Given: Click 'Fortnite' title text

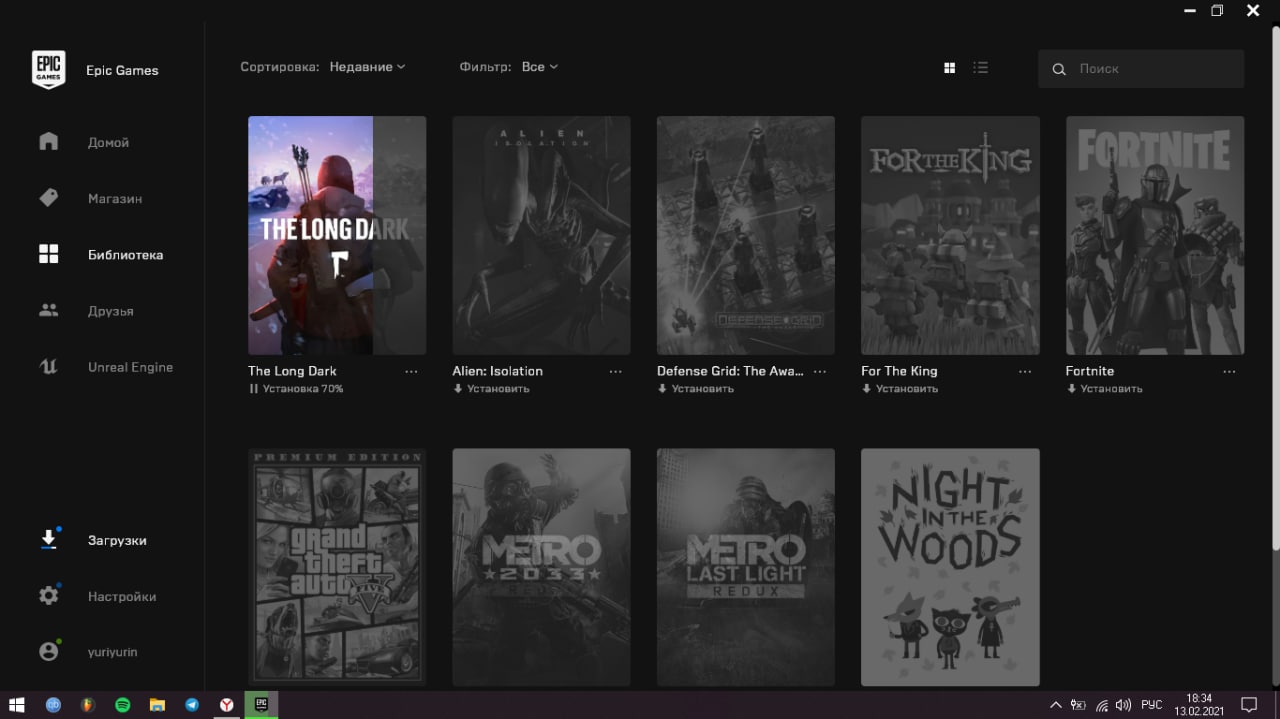Looking at the screenshot, I should (x=1090, y=371).
